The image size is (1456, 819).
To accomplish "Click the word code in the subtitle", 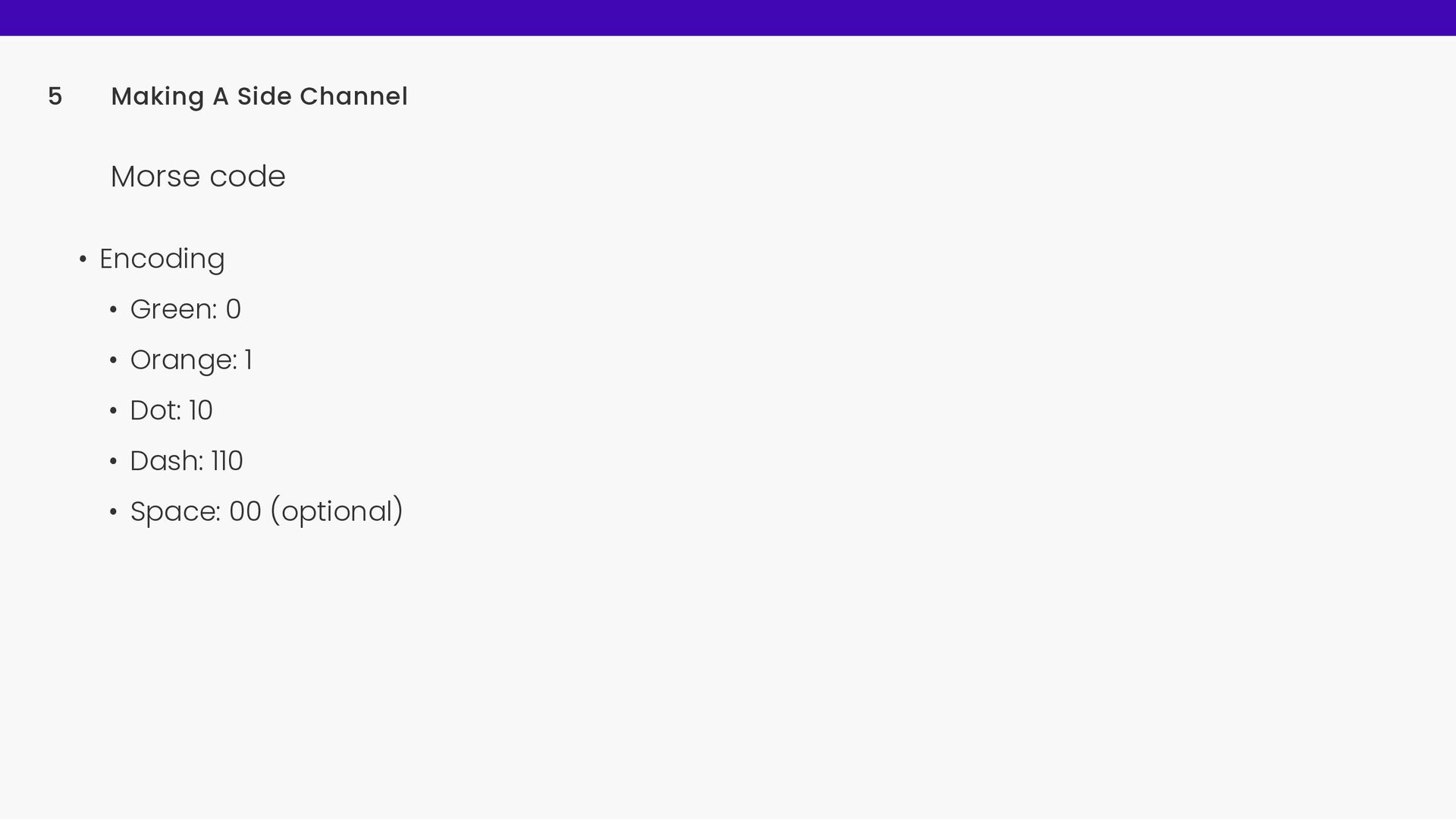I will (247, 177).
